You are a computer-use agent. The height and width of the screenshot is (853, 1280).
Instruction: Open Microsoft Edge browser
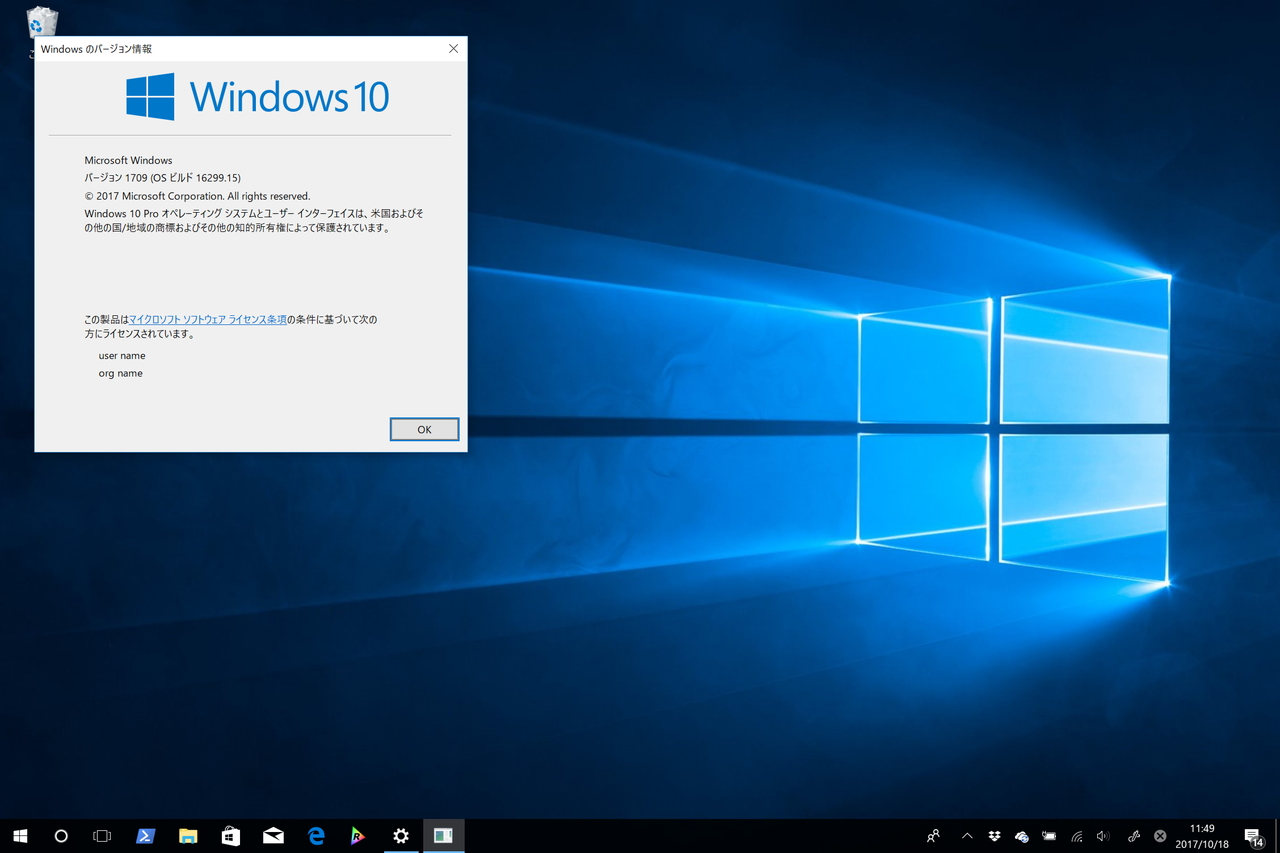(x=316, y=836)
